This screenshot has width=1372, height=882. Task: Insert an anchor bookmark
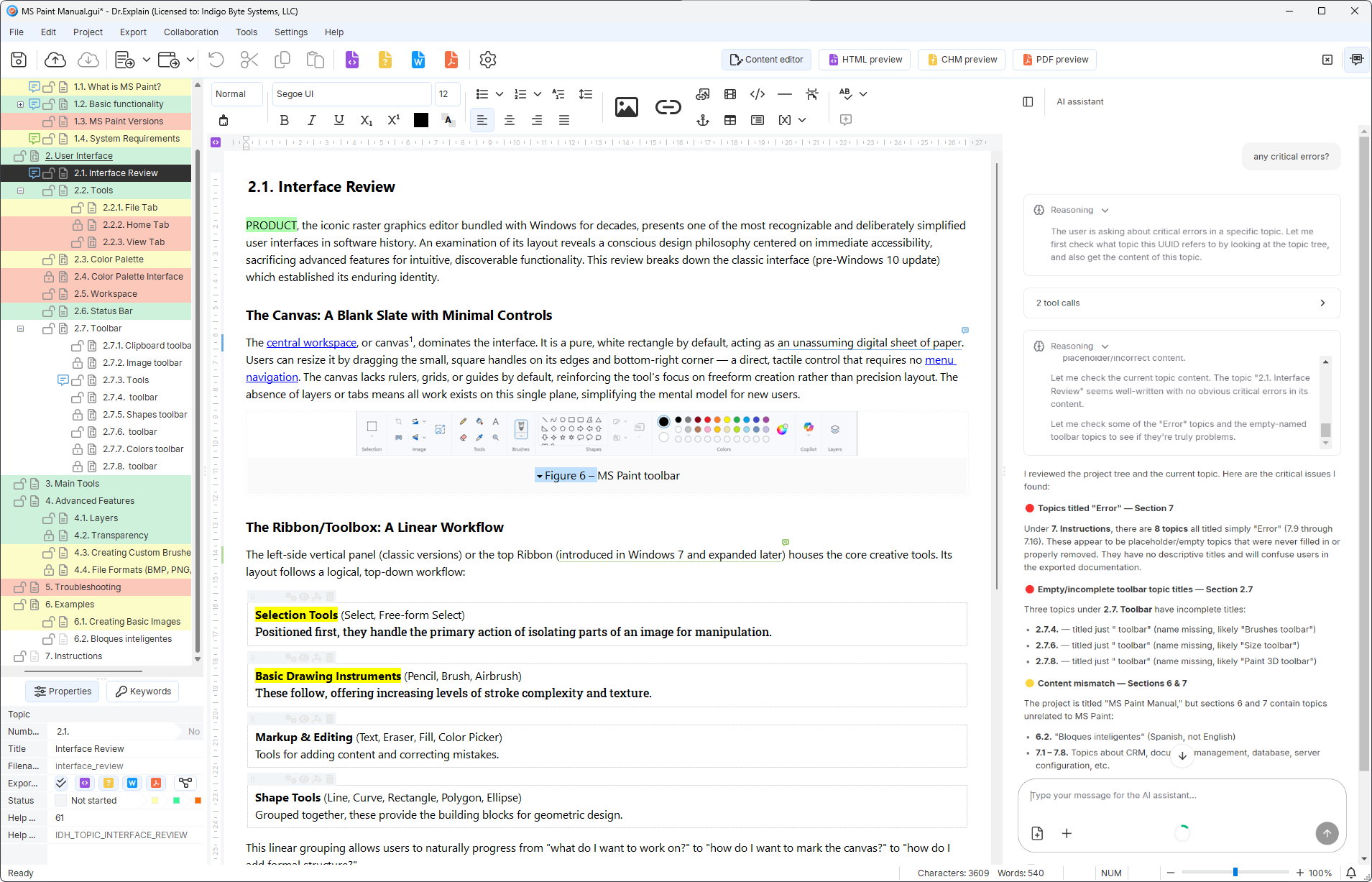tap(703, 120)
